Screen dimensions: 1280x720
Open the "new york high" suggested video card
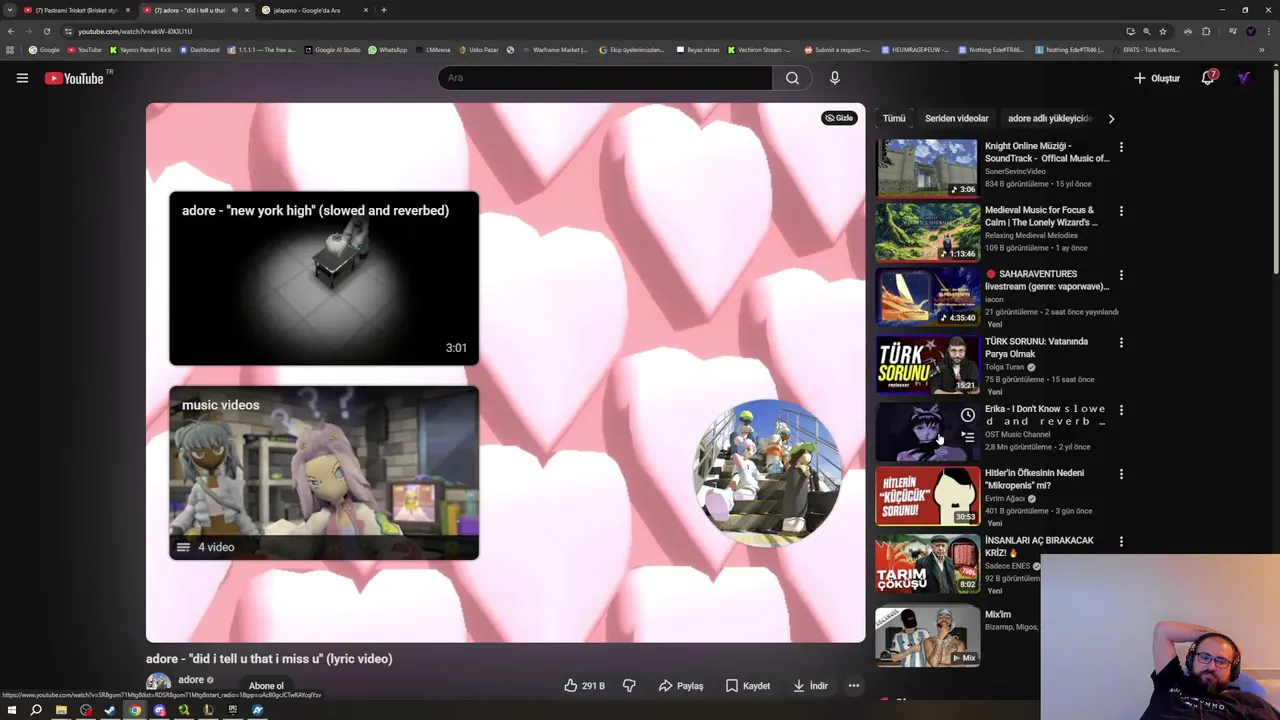324,278
